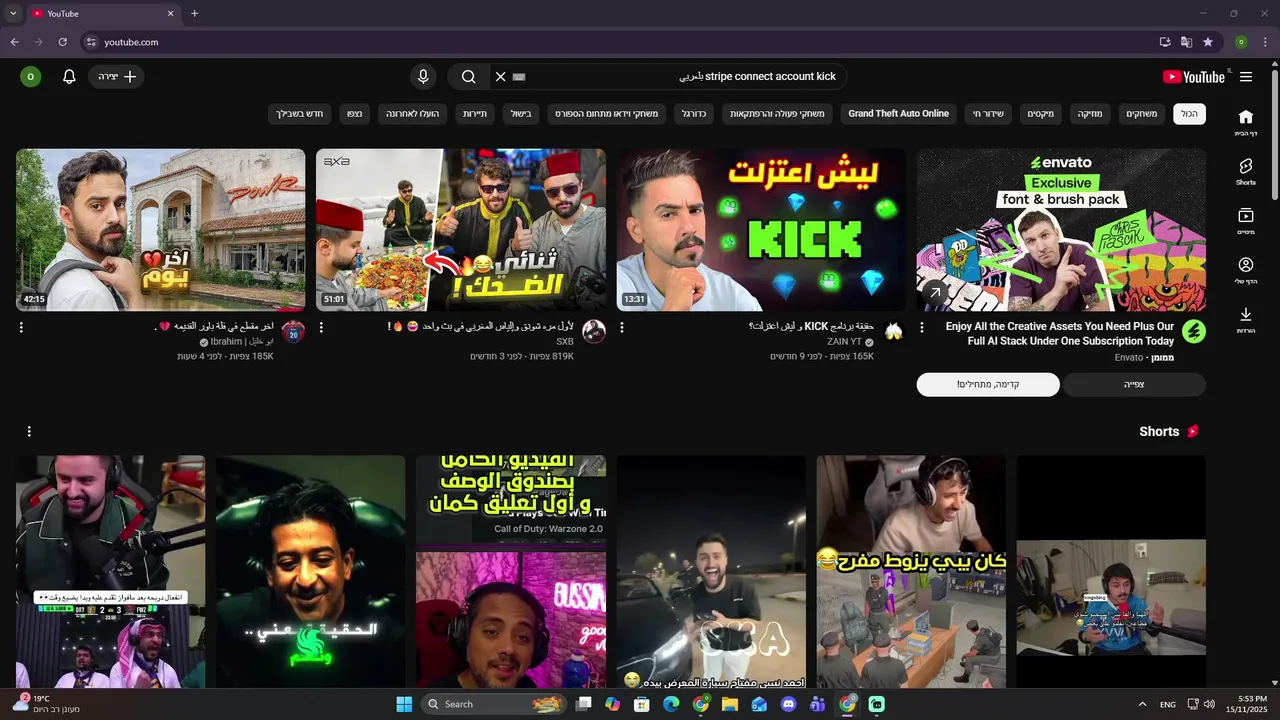Select the הועלו לאחרונה filter chip
The height and width of the screenshot is (720, 1280).
coord(414,114)
